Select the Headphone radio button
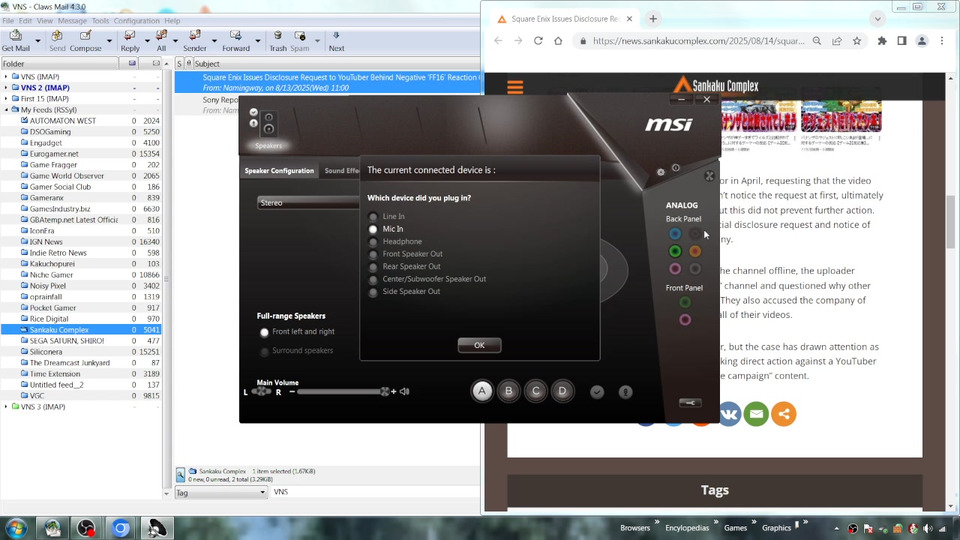The height and width of the screenshot is (540, 960). [x=373, y=242]
